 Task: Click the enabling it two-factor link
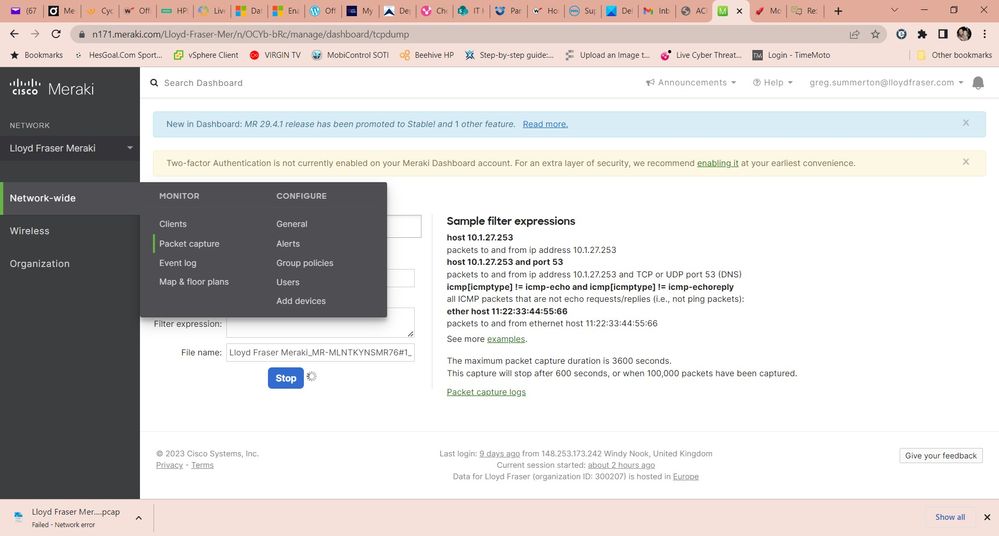click(717, 163)
